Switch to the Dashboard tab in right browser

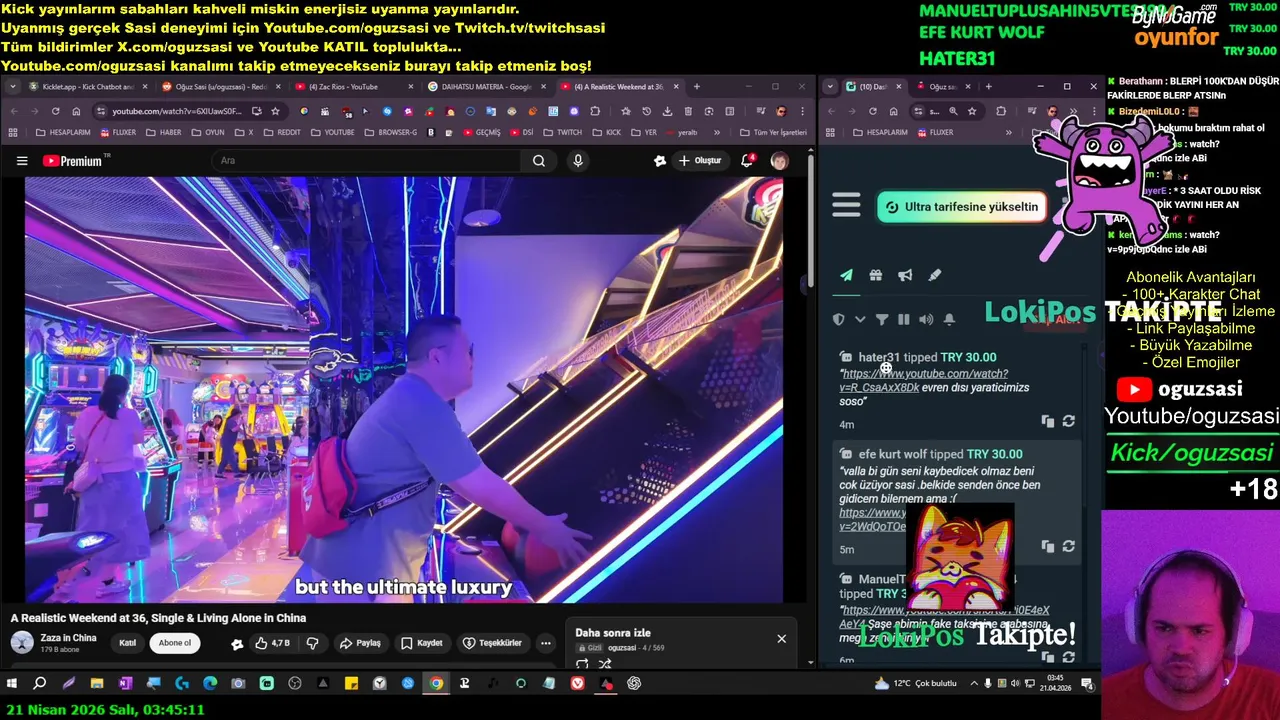coord(873,87)
